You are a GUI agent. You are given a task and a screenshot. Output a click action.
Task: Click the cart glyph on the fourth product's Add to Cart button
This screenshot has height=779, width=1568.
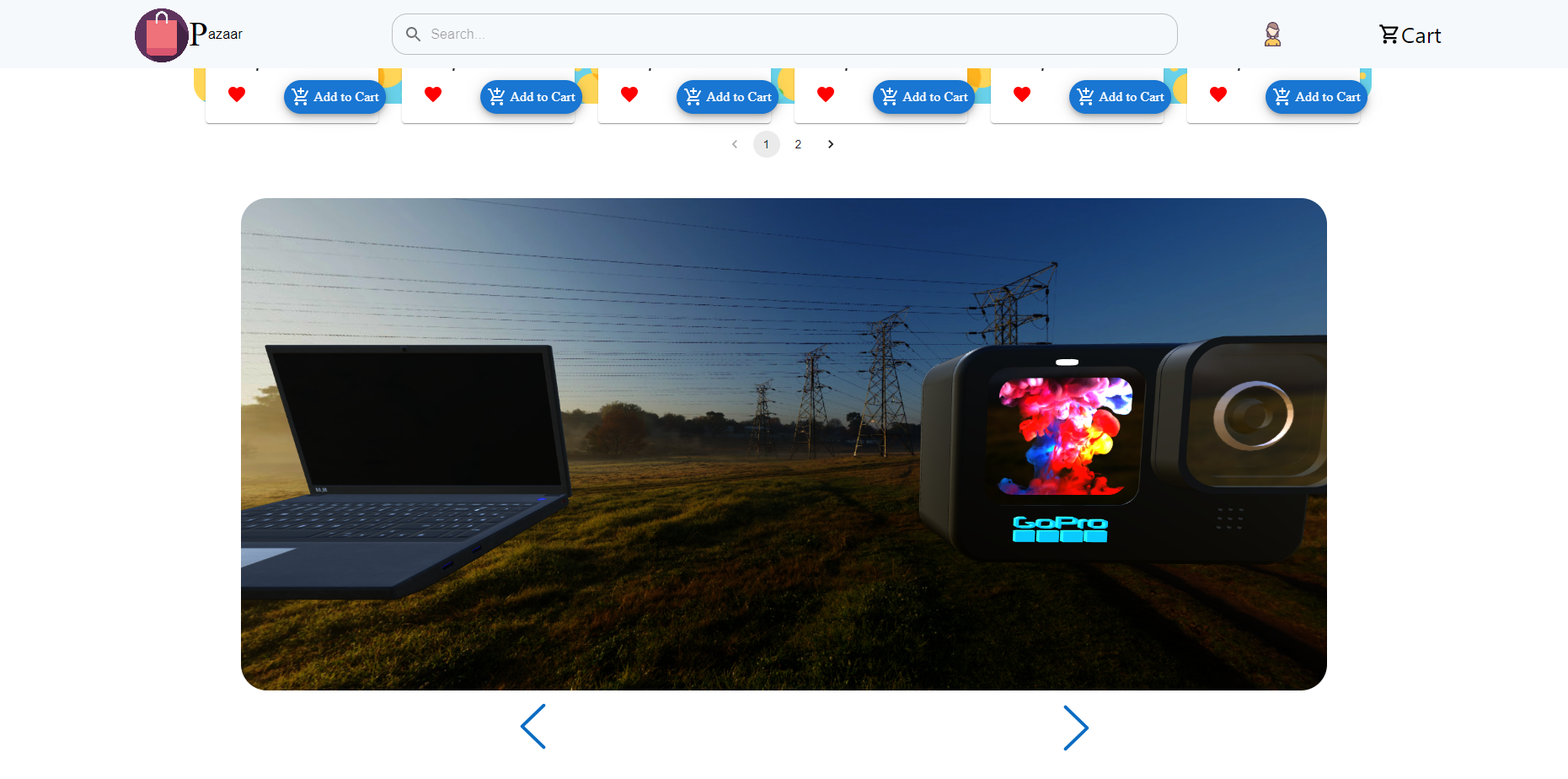point(889,96)
